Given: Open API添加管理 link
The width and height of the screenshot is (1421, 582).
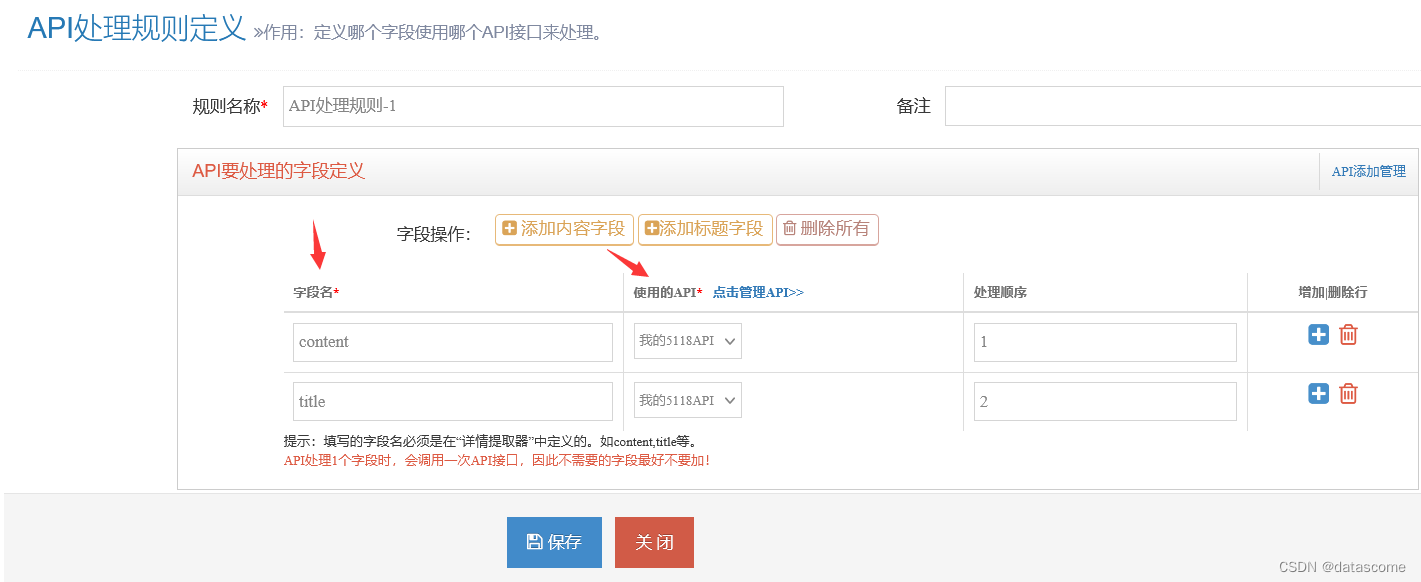Looking at the screenshot, I should click(x=1369, y=172).
